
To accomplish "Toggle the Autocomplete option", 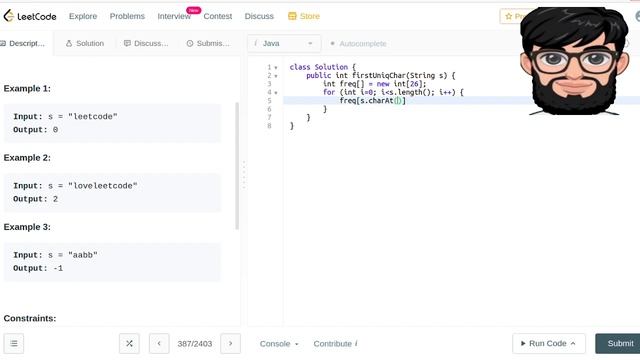I will click(x=358, y=43).
